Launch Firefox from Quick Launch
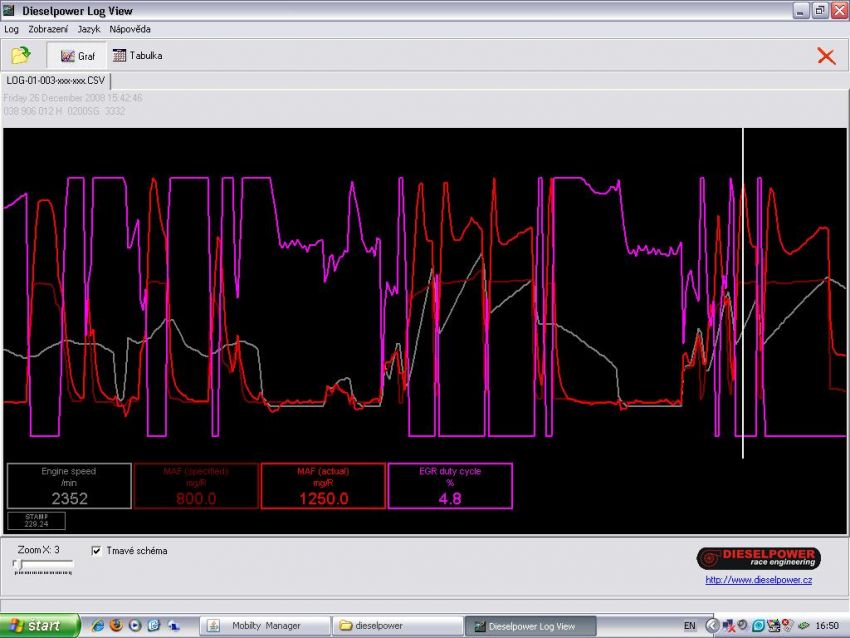850x638 pixels. pos(116,626)
